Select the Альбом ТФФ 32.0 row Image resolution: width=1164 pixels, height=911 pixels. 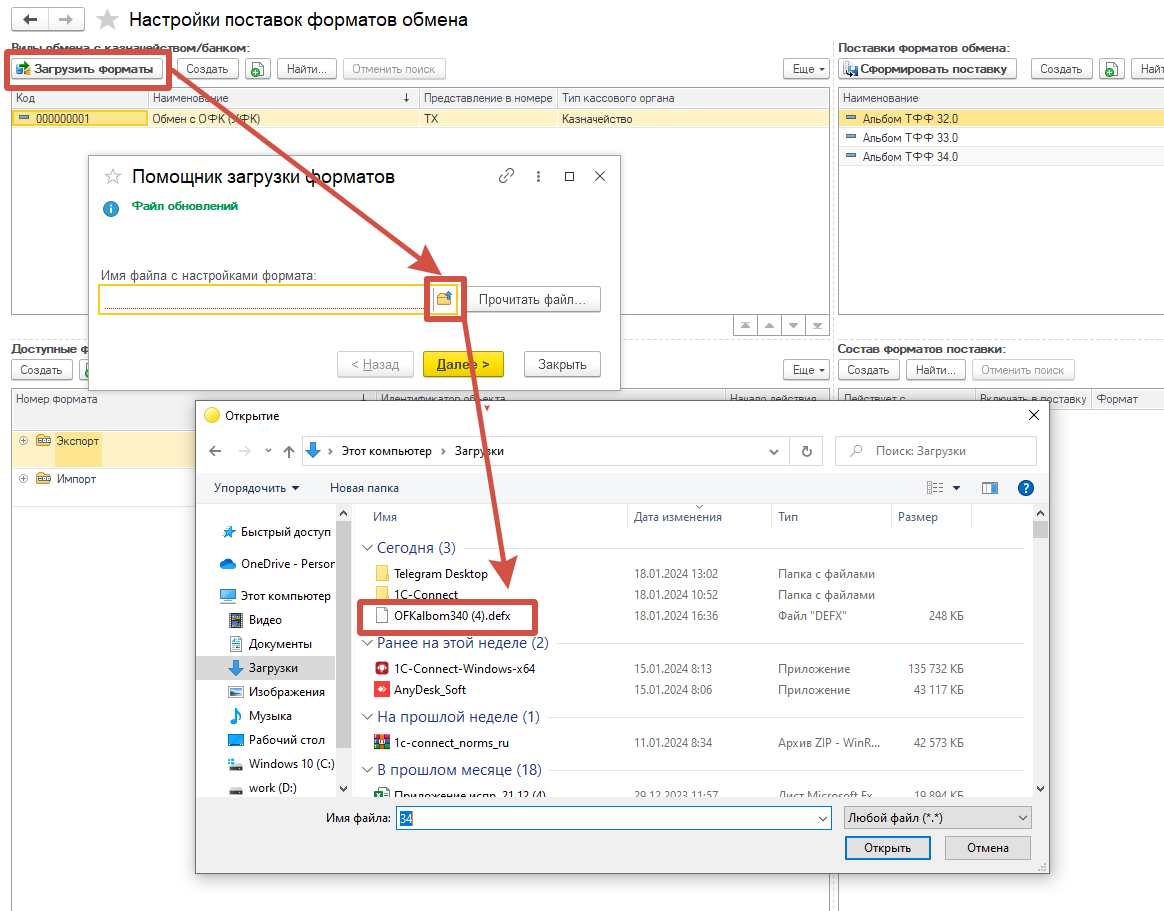tap(1001, 118)
